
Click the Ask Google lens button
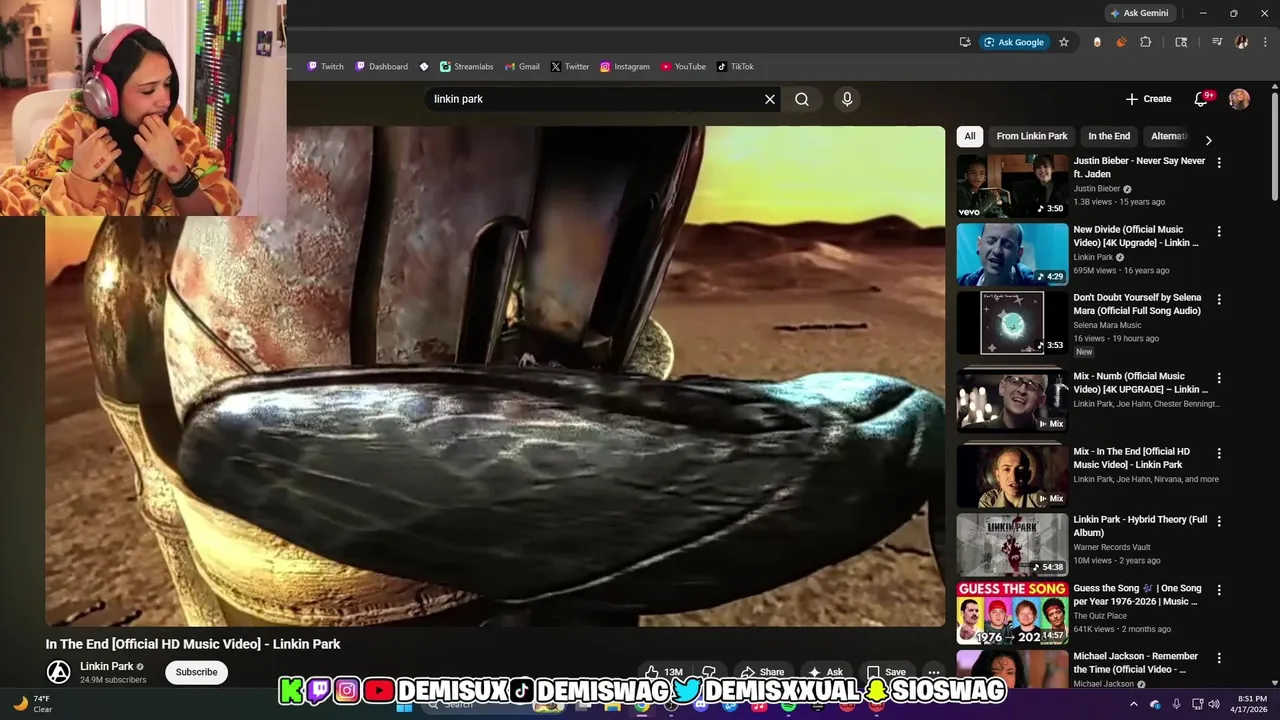tap(1014, 42)
